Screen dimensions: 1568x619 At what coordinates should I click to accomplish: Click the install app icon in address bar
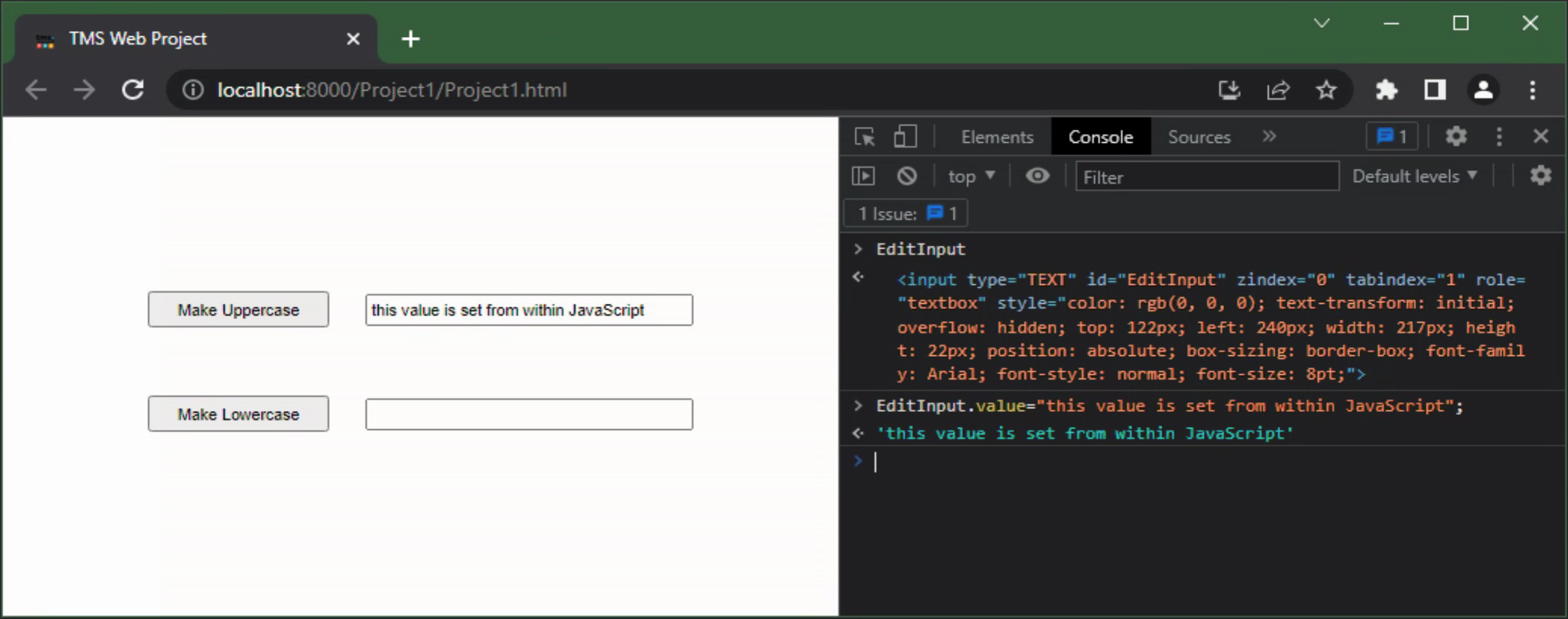tap(1230, 90)
